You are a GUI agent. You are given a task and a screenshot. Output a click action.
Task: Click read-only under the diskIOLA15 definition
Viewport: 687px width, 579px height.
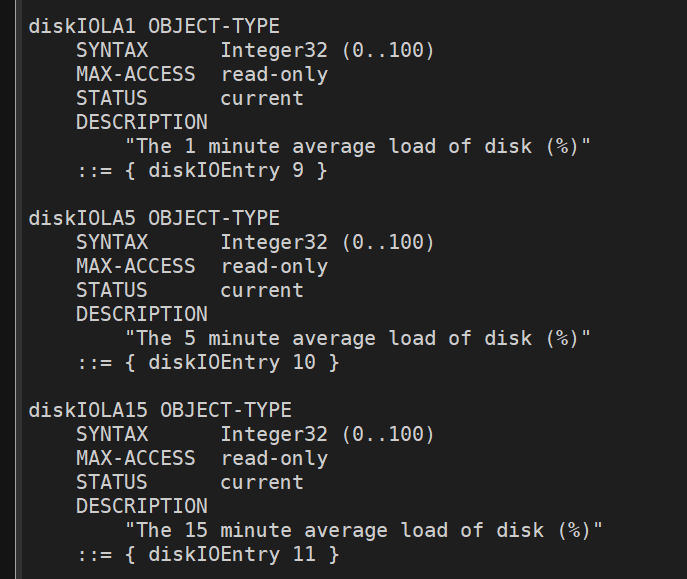point(274,458)
